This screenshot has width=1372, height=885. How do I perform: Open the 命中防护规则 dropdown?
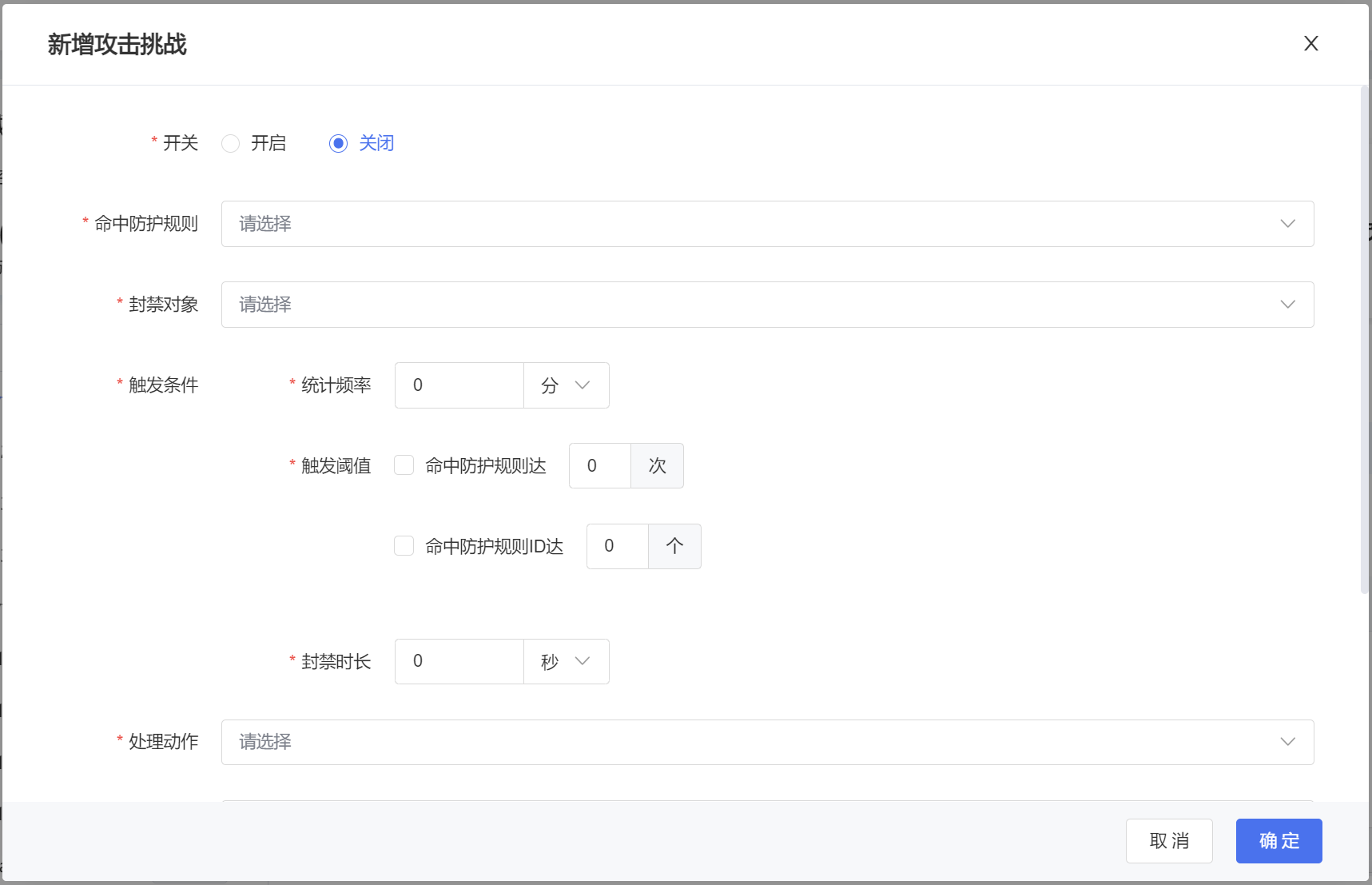[x=751, y=224]
